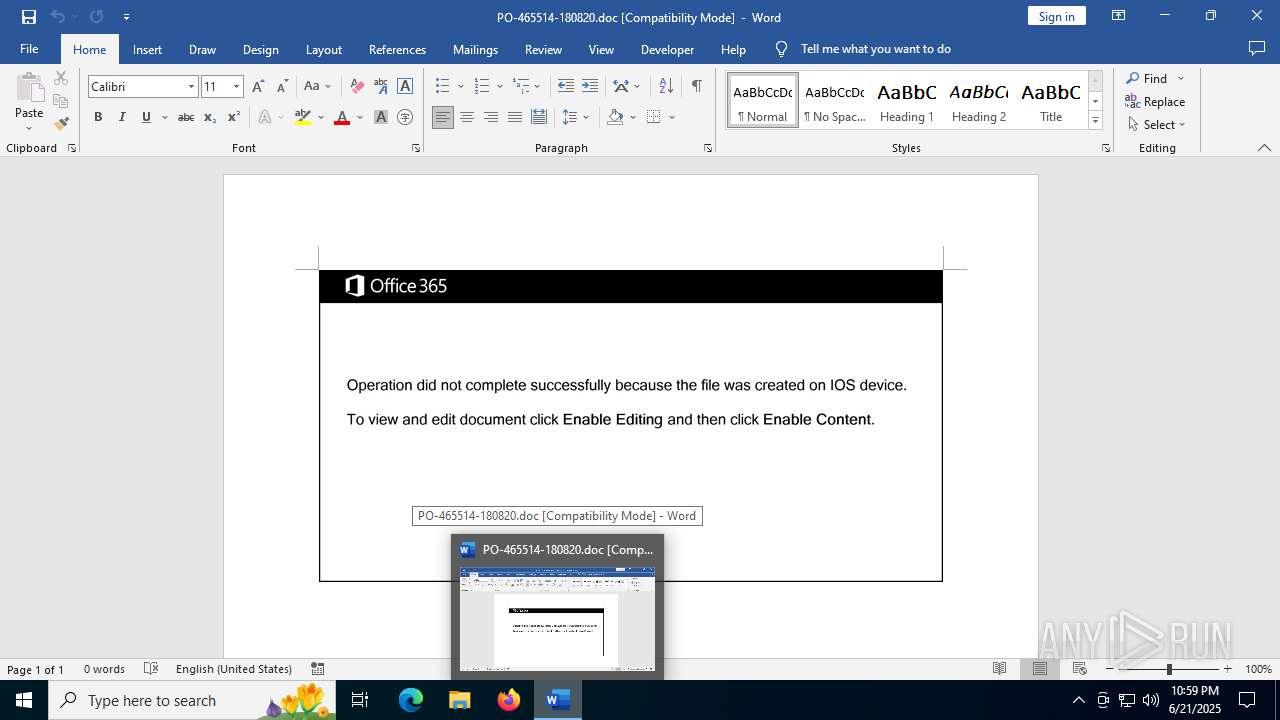Expand the Borders dropdown
The width and height of the screenshot is (1280, 720).
672,117
